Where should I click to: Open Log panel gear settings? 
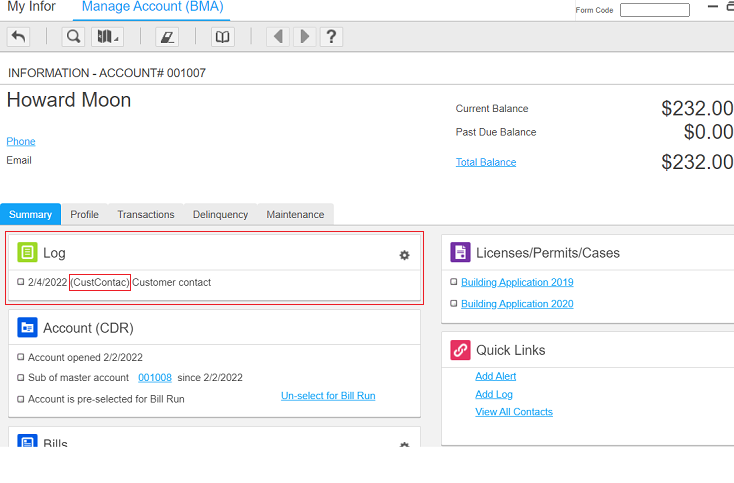(404, 255)
